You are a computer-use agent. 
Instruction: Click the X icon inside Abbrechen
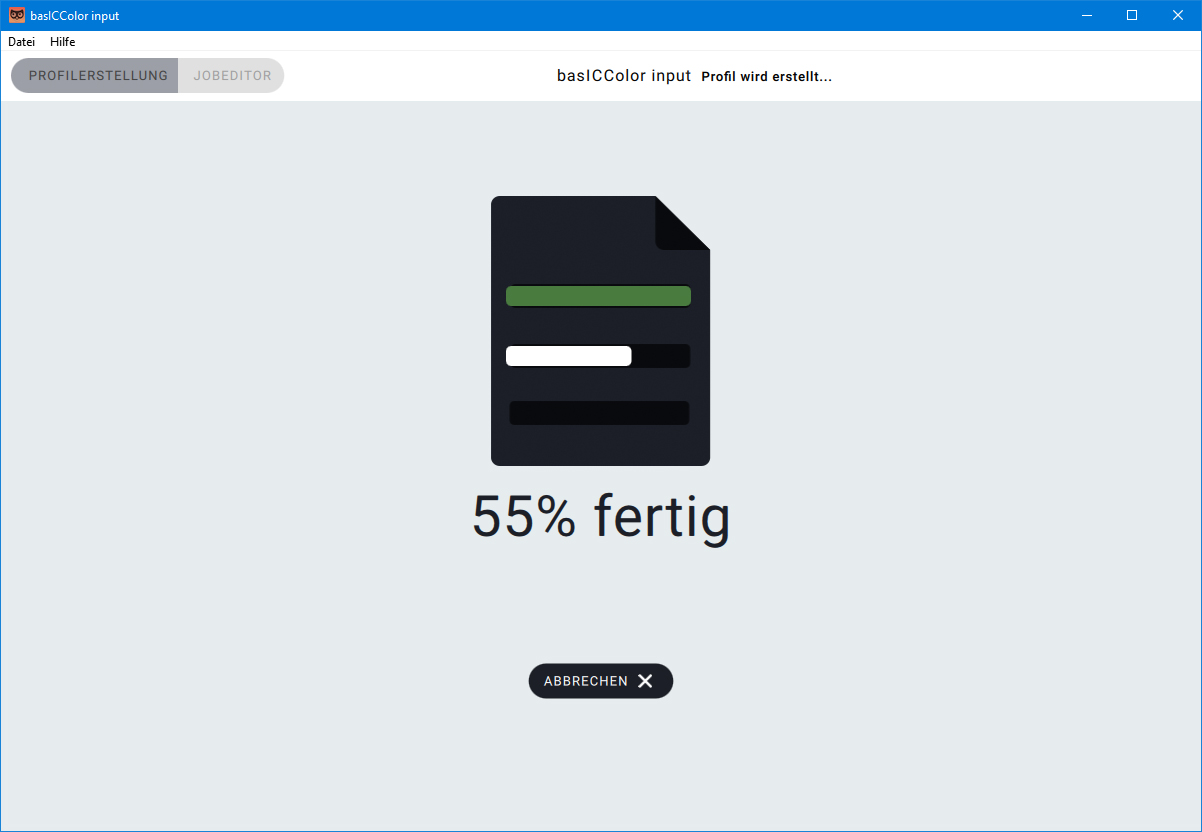pos(645,681)
